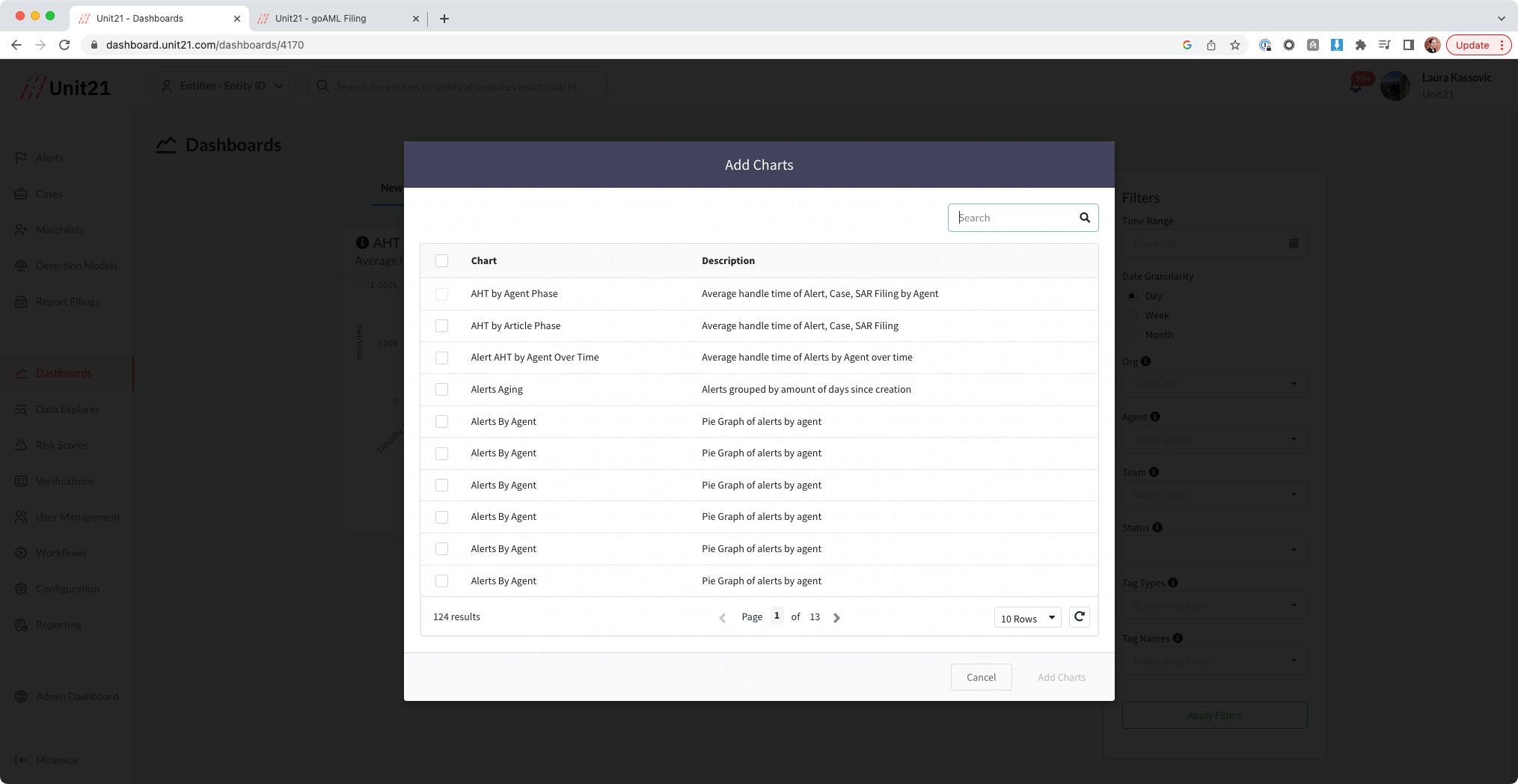Open the Select agents dropdown
1518x784 pixels.
coord(1215,439)
